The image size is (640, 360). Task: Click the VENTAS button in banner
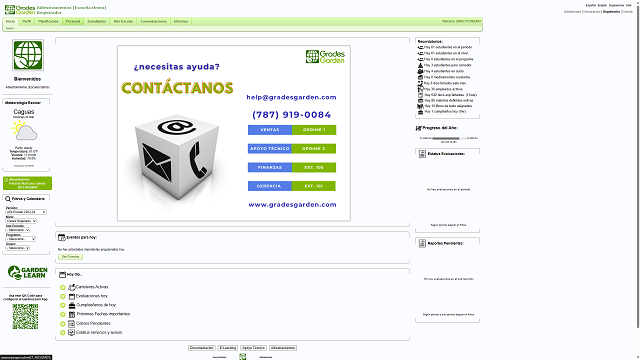click(x=270, y=130)
